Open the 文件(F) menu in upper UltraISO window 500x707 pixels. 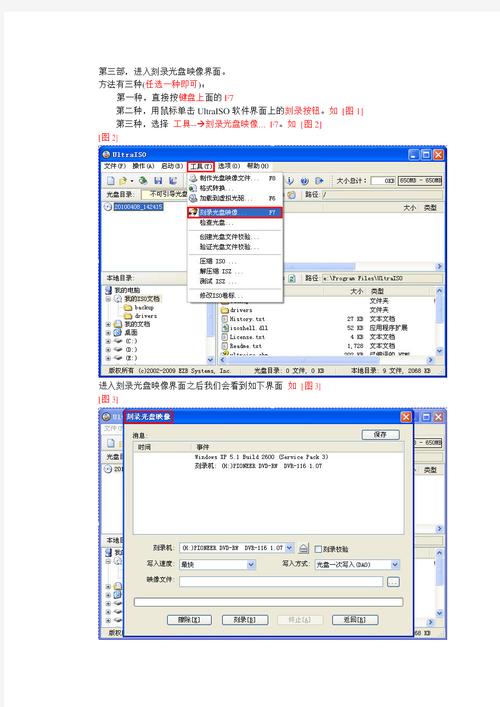click(115, 166)
